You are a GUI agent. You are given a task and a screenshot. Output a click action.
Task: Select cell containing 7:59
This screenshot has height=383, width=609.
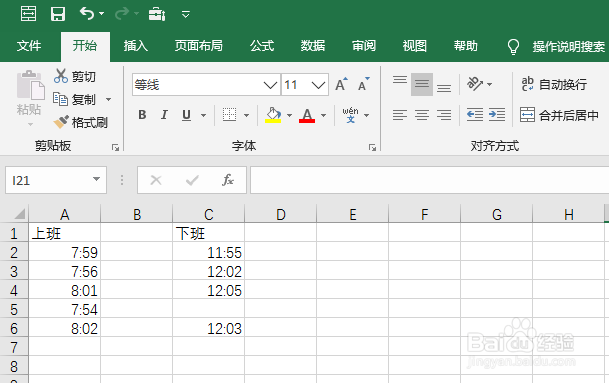click(64, 252)
